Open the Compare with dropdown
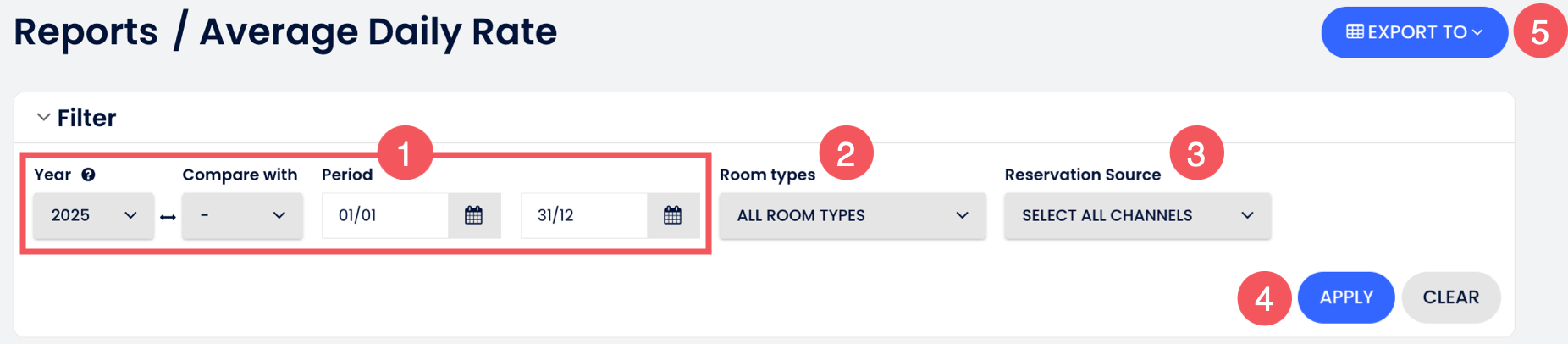1568x344 pixels. (242, 215)
